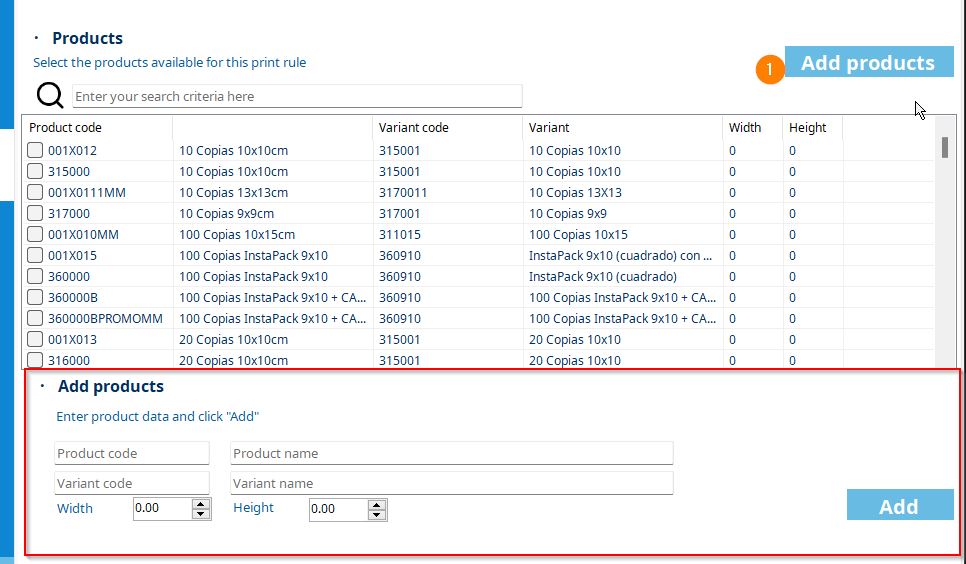Viewport: 966px width, 564px height.
Task: Click the blue Add button
Action: point(899,506)
